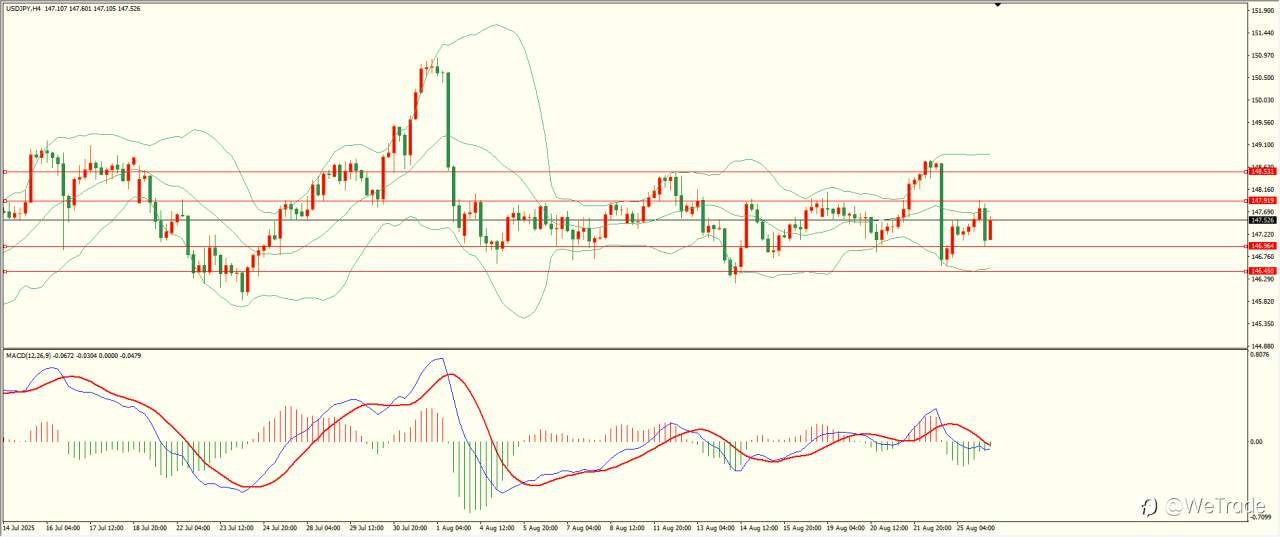Click the 23 Jul 12:00 time label
The image size is (1280, 537).
(238, 527)
